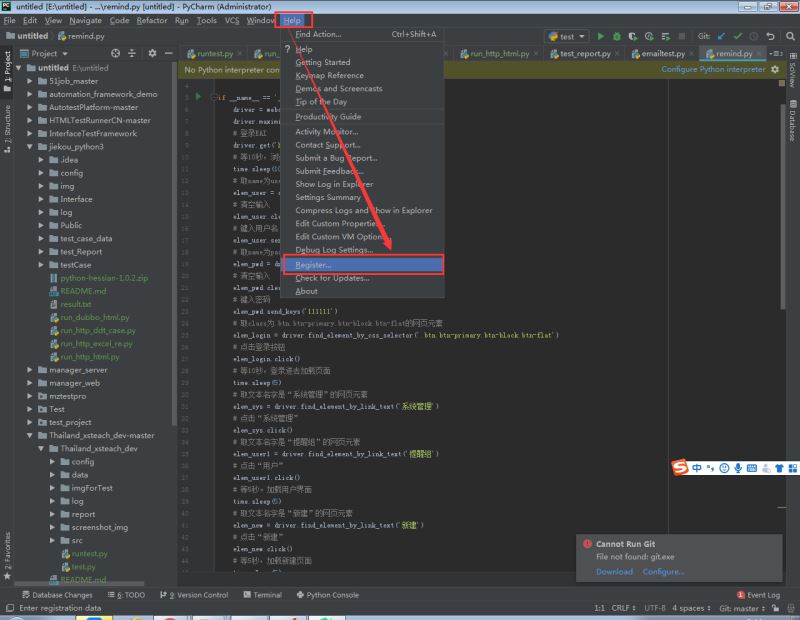This screenshot has width=800, height=620.
Task: Open Project panel settings gear icon
Action: coord(151,53)
